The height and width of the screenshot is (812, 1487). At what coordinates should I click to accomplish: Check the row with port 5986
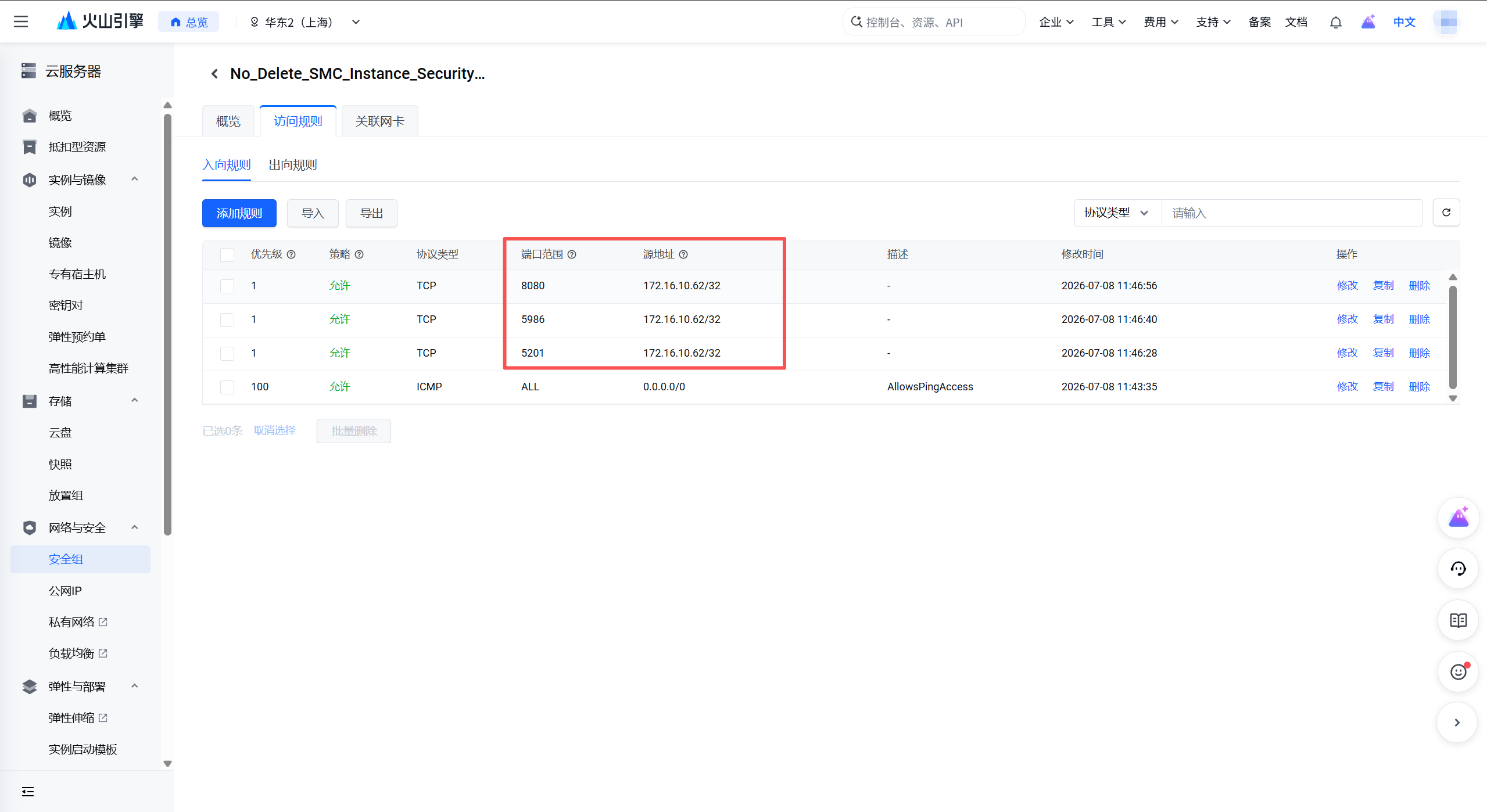pos(227,319)
